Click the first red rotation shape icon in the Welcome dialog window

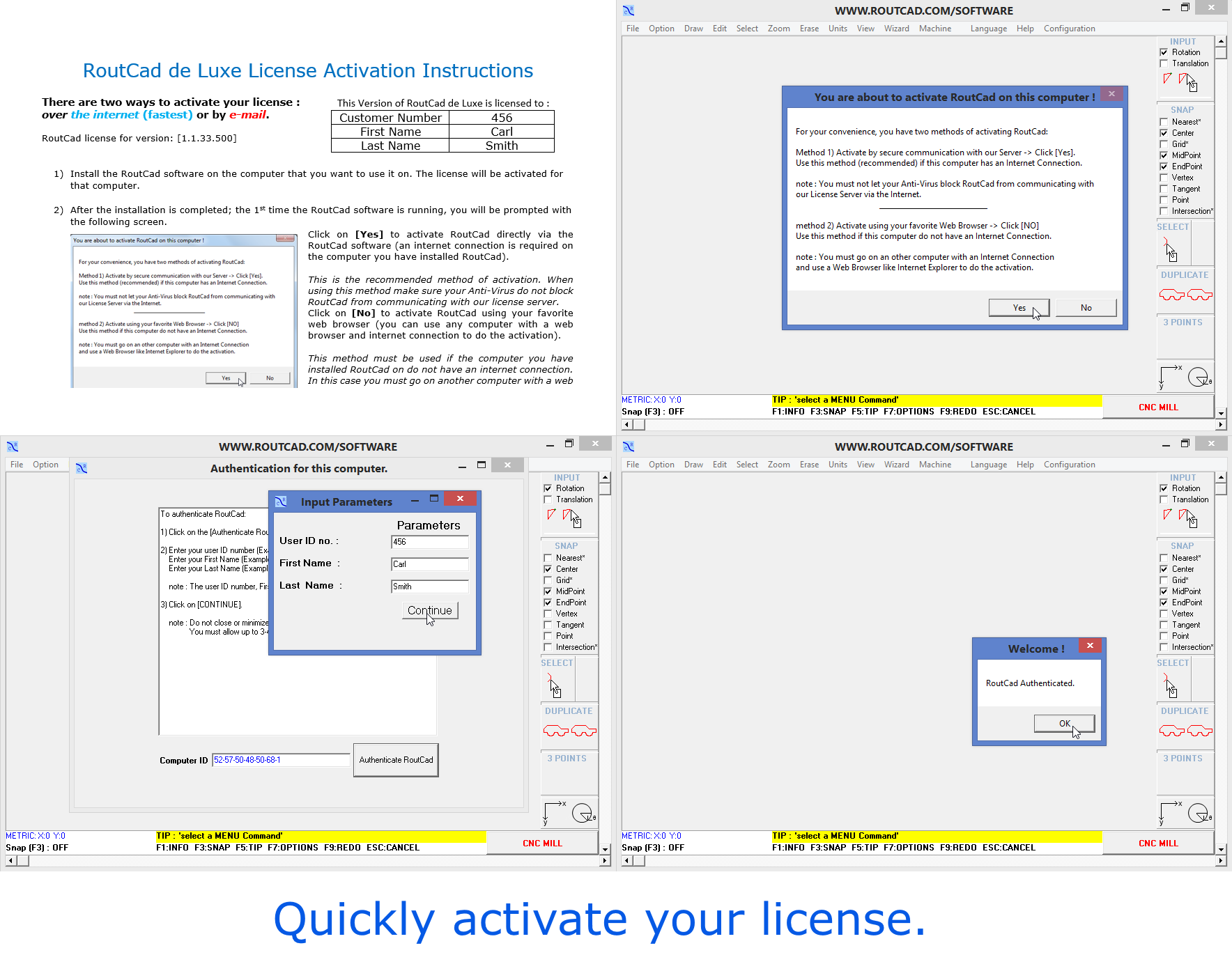pos(1167,515)
